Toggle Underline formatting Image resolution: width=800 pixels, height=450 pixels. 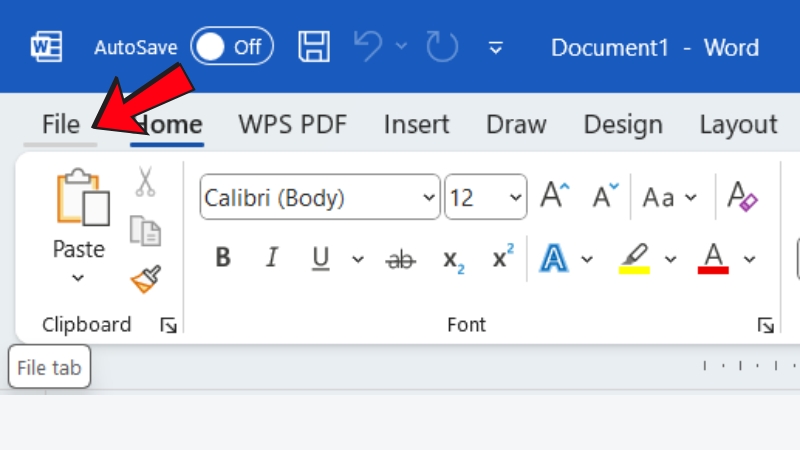pos(320,258)
